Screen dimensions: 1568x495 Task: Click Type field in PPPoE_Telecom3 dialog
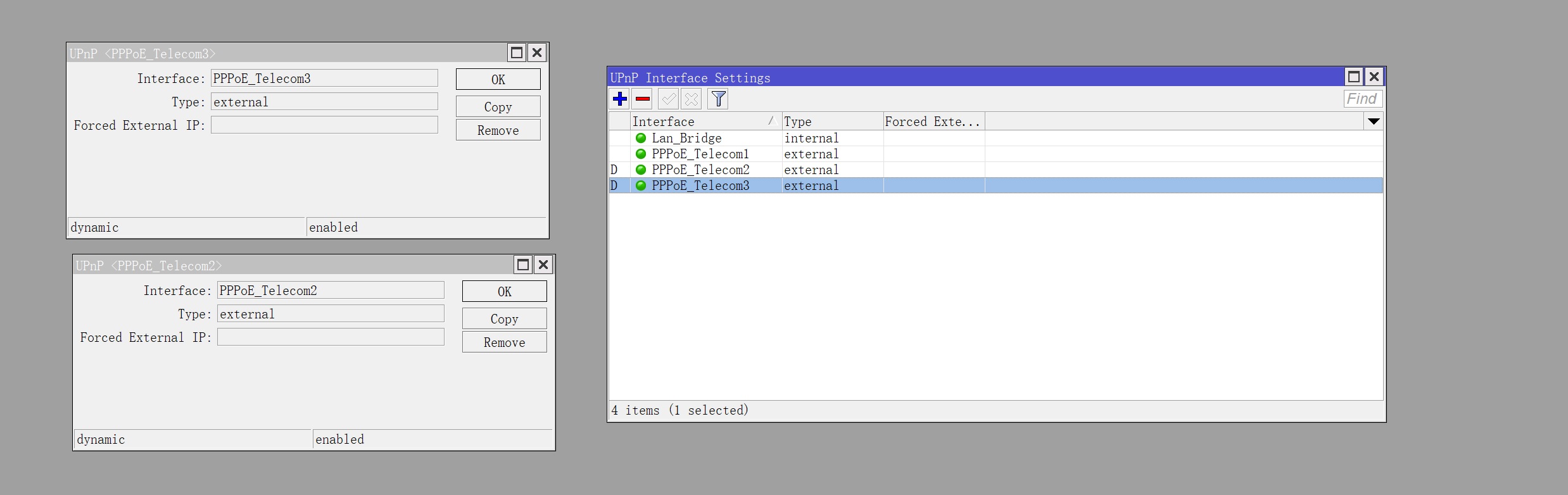(x=324, y=101)
